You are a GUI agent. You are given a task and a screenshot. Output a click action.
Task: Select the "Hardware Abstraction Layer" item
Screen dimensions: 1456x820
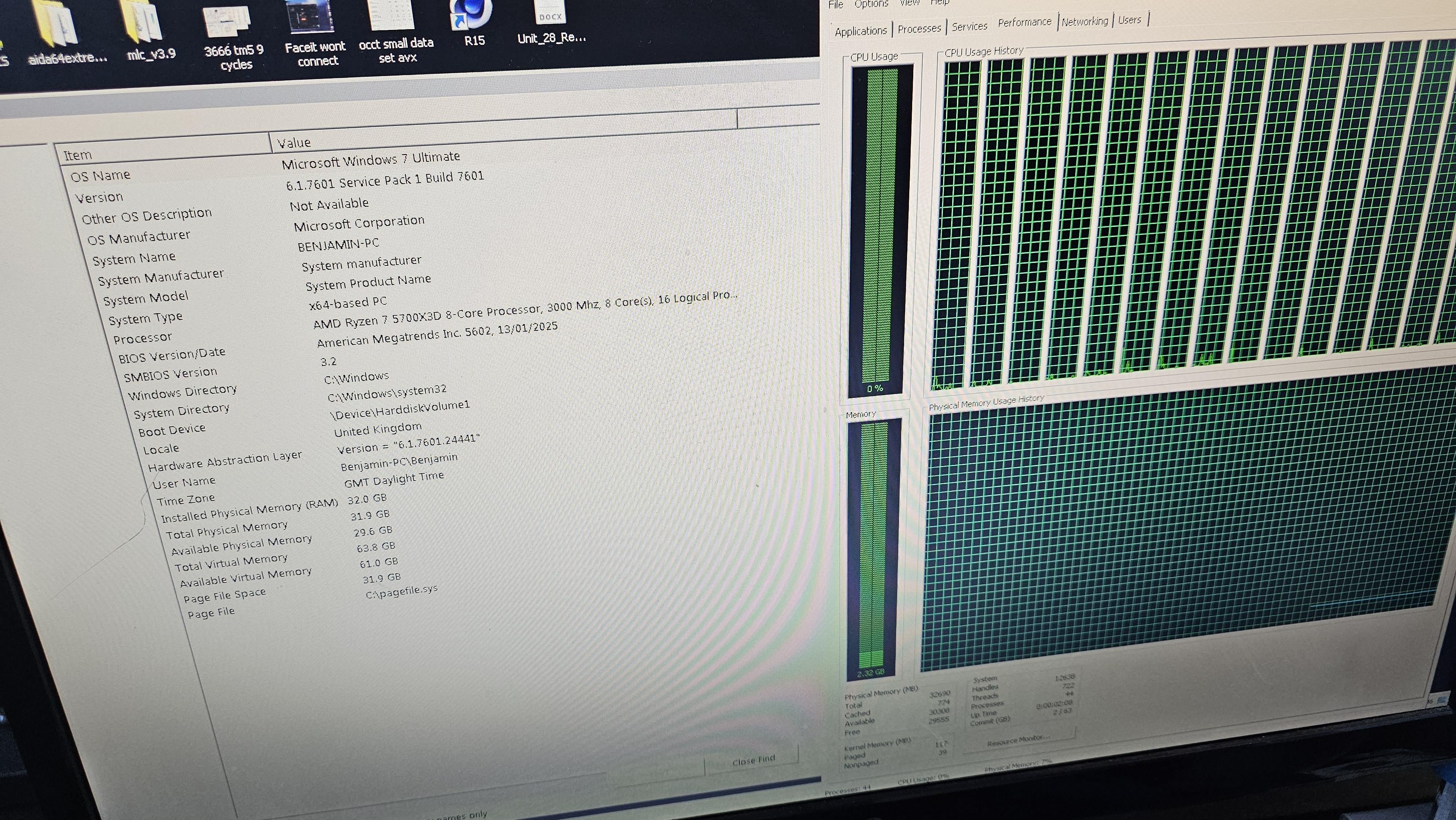(225, 461)
